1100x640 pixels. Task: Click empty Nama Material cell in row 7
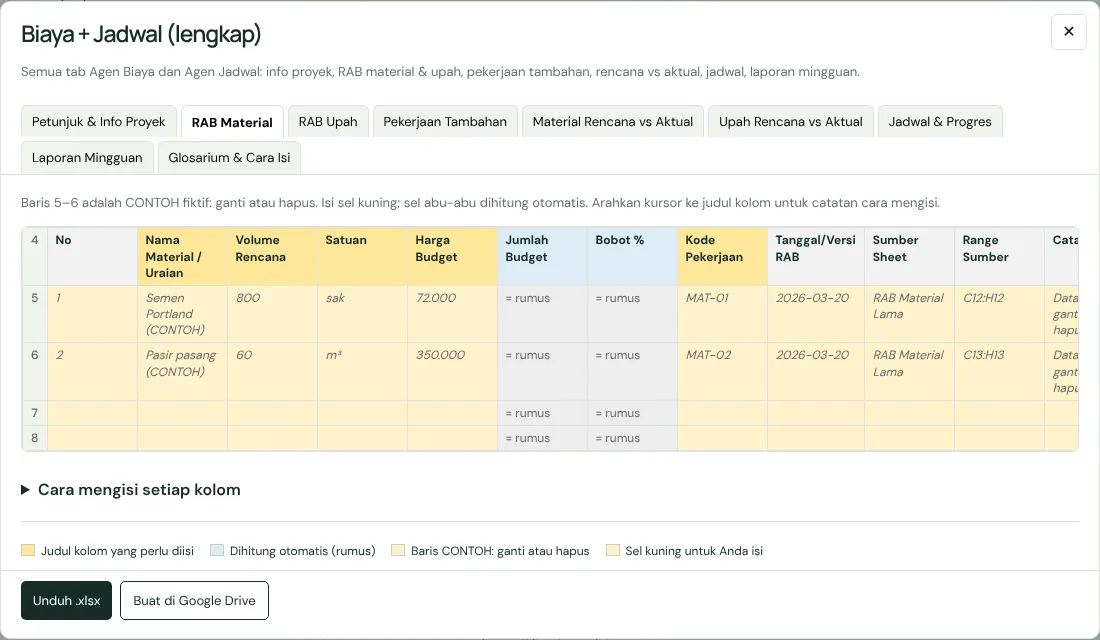[182, 413]
